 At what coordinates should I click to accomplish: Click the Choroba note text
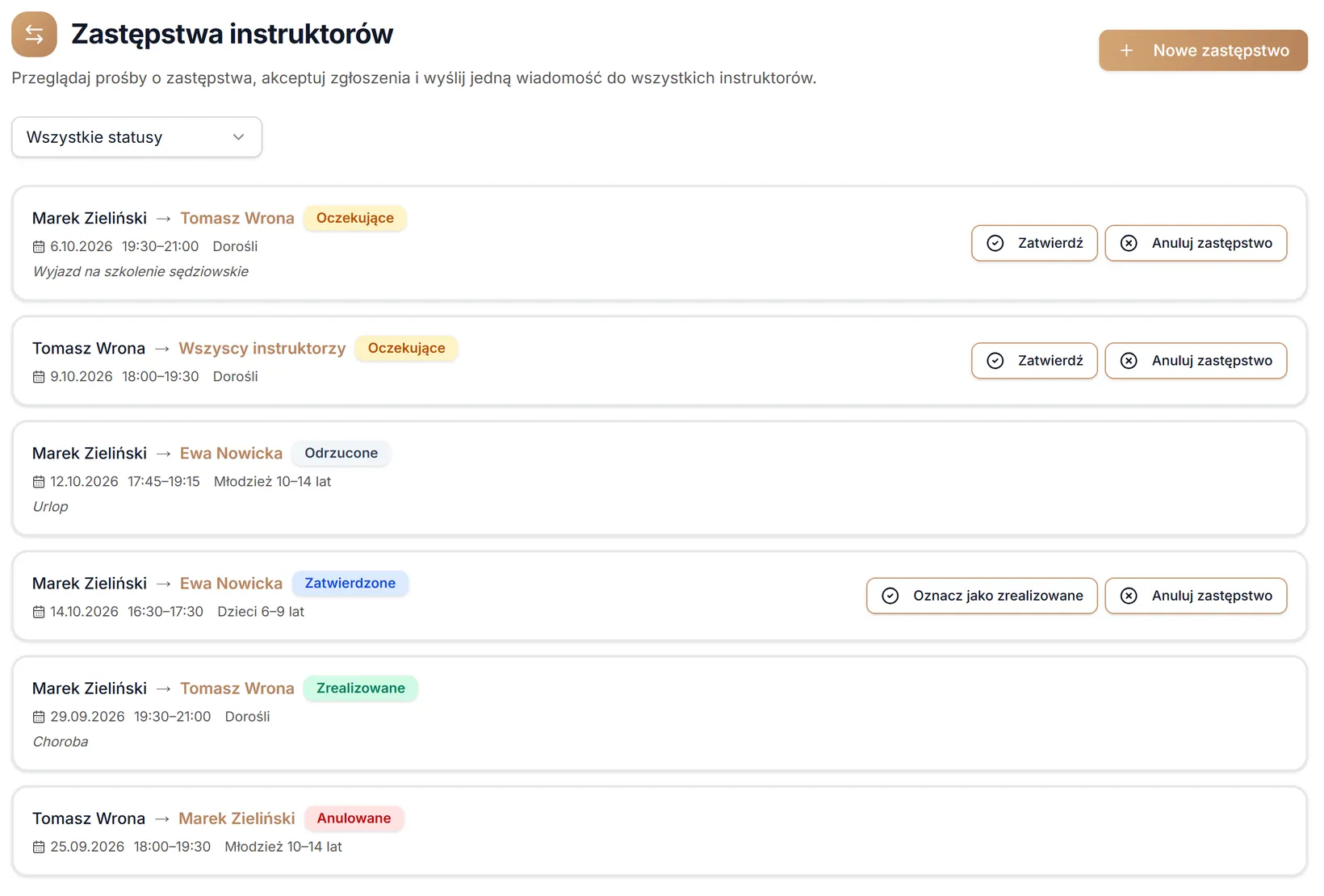[61, 742]
